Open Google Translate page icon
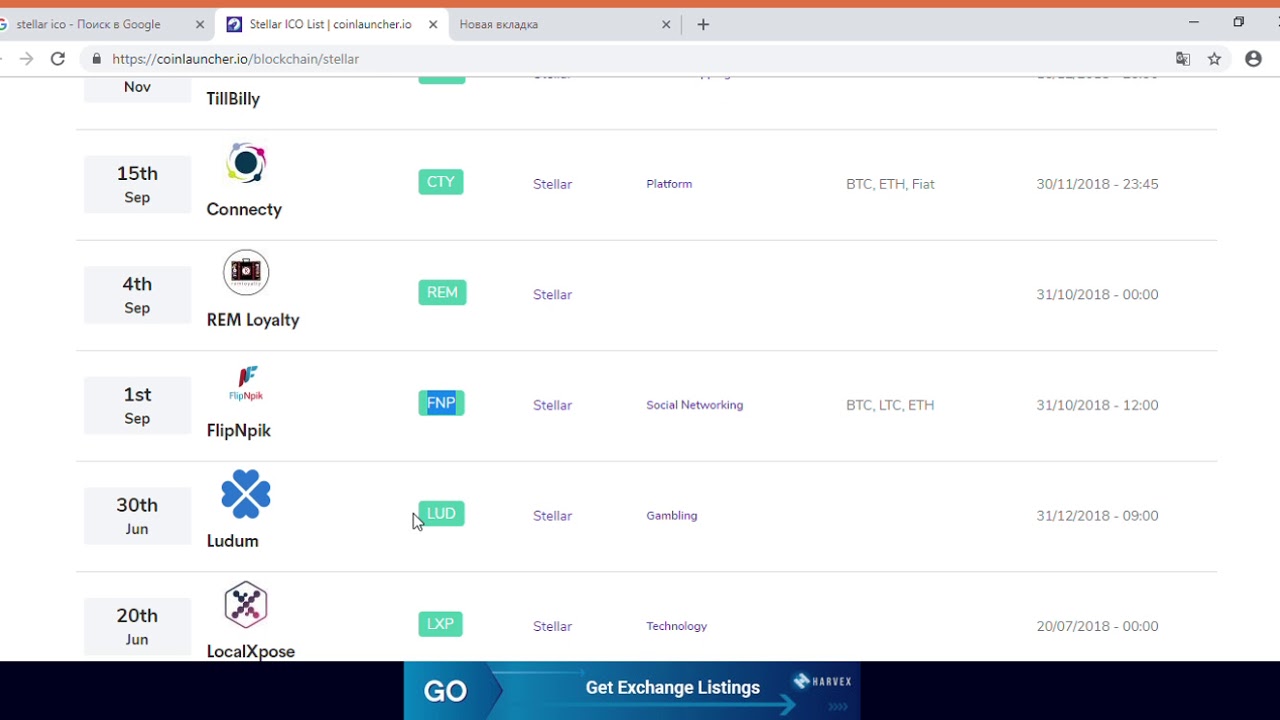 click(x=1183, y=59)
